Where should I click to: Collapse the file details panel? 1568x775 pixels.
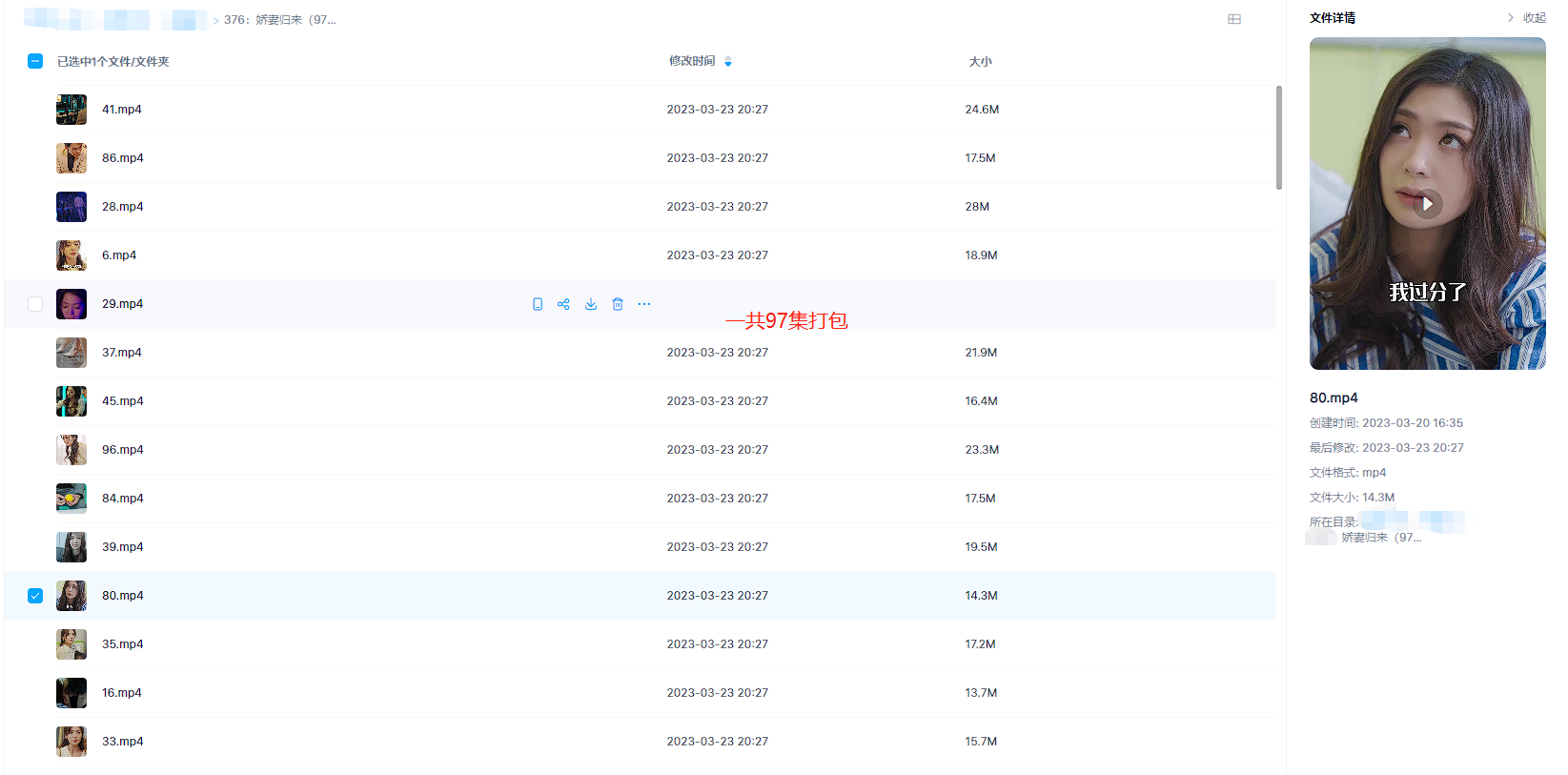click(1526, 18)
